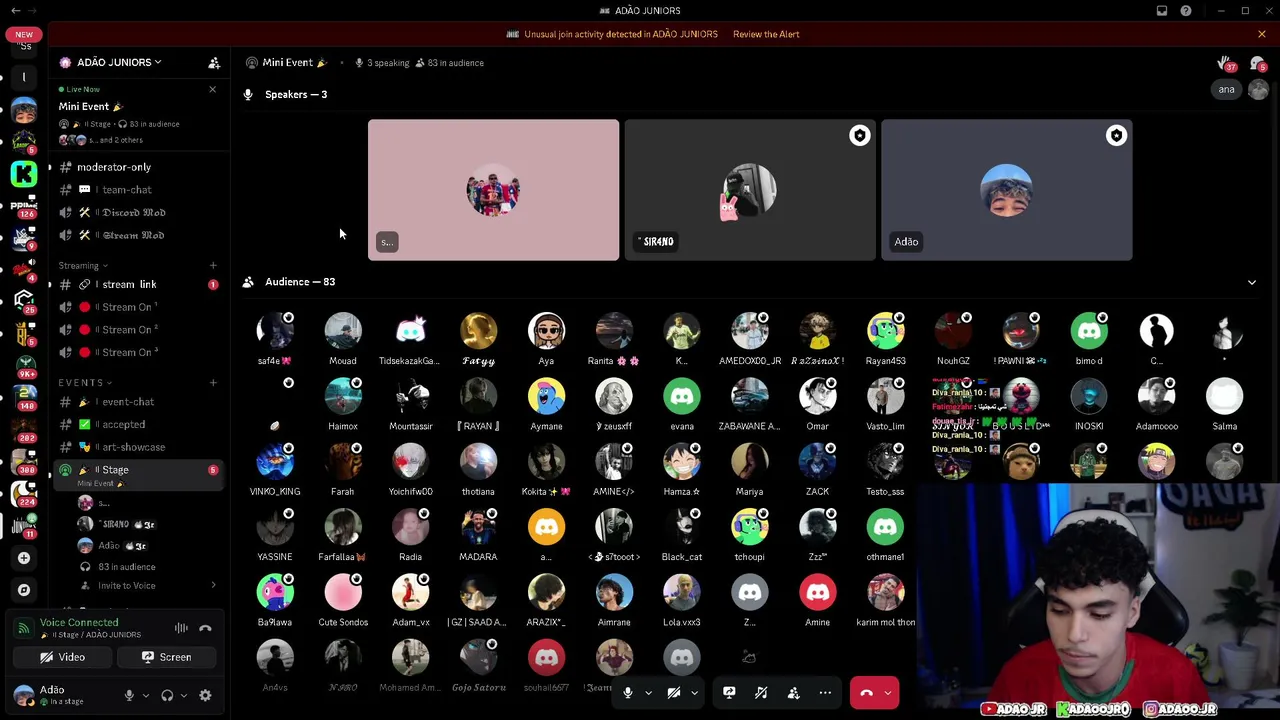Deafen with the headphones icon

(x=167, y=696)
